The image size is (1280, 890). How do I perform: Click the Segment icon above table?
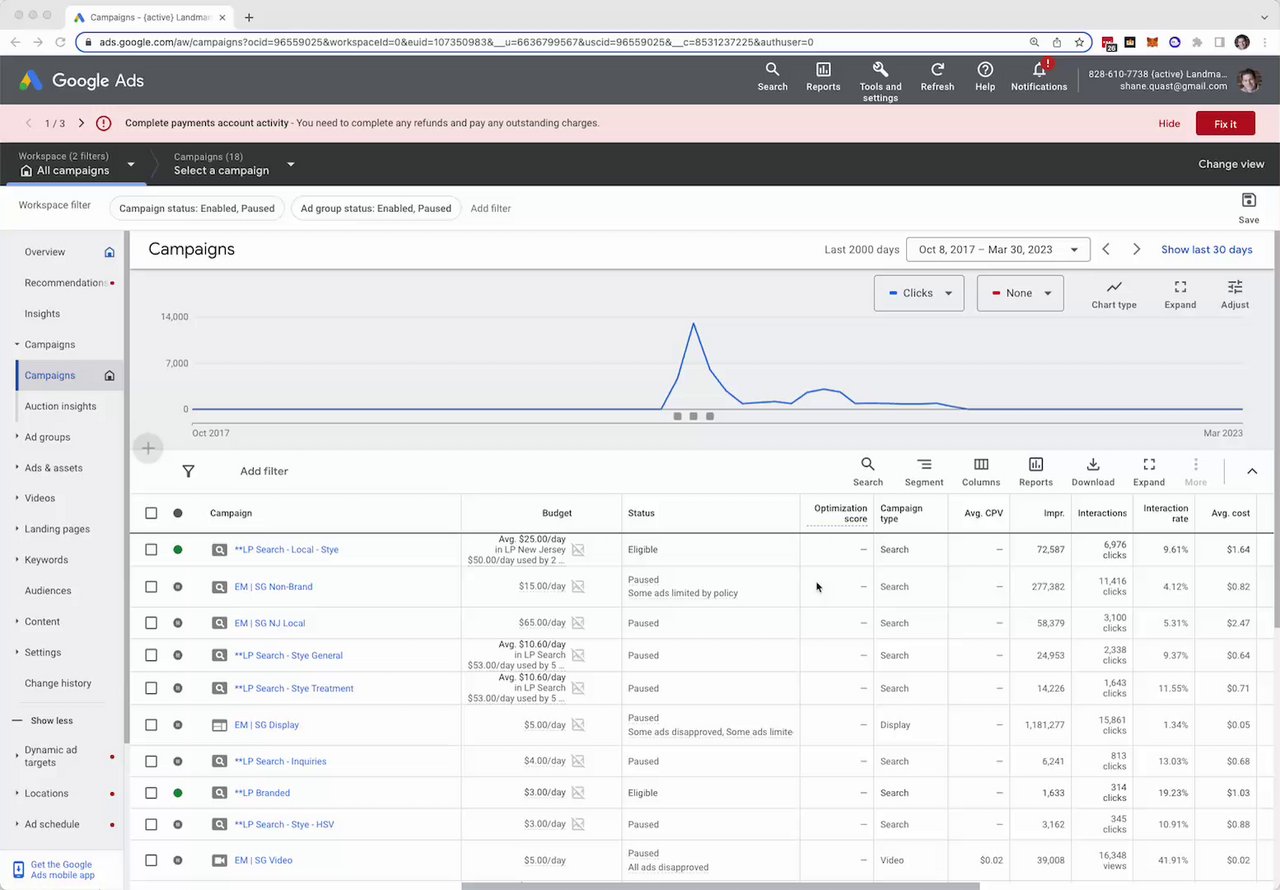click(x=924, y=465)
